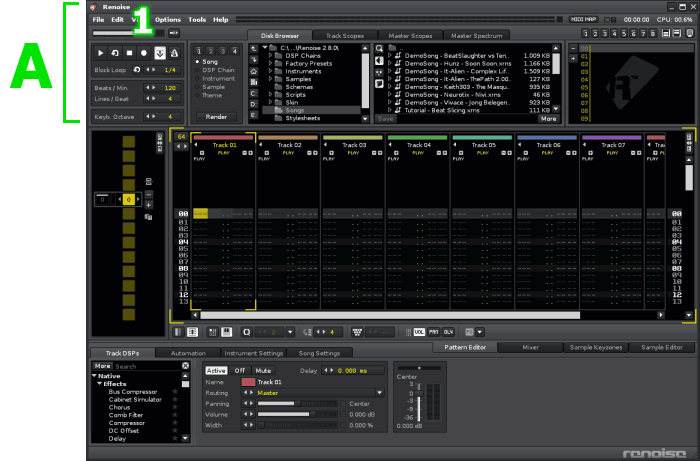Toggle sample preview speaker icon
Image resolution: width=700 pixels, height=461 pixels.
(x=379, y=60)
